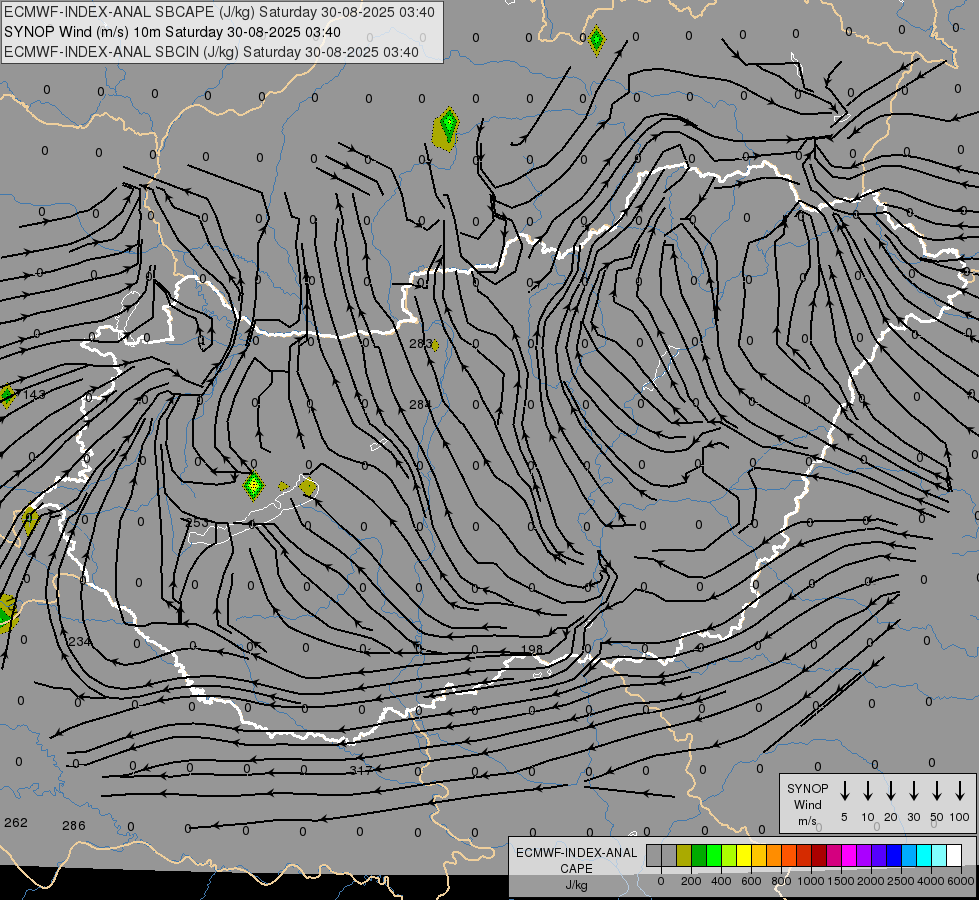Pick the white swatch at the CAPE scale end
Viewport: 979px width, 900px height.
coord(953,855)
